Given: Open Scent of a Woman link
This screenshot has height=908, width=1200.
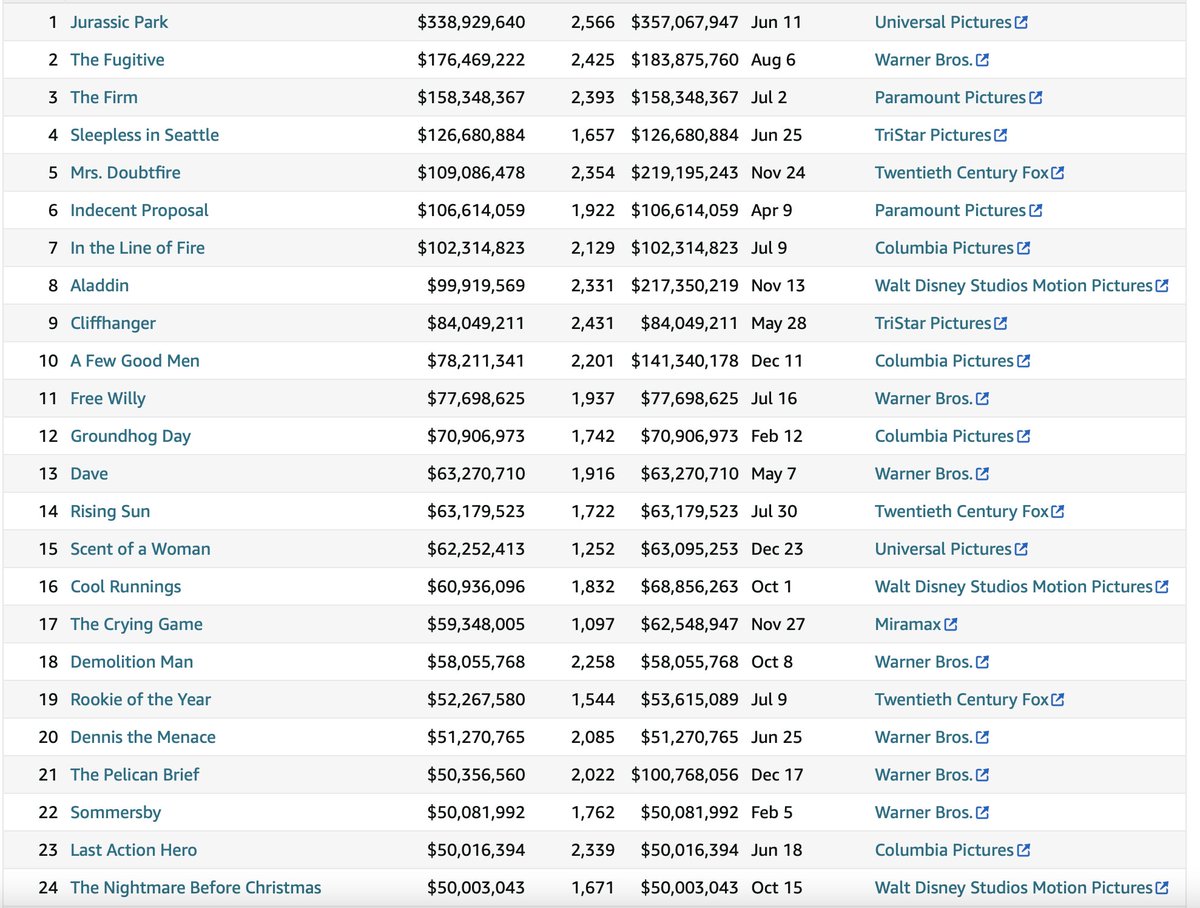Looking at the screenshot, I should point(140,549).
